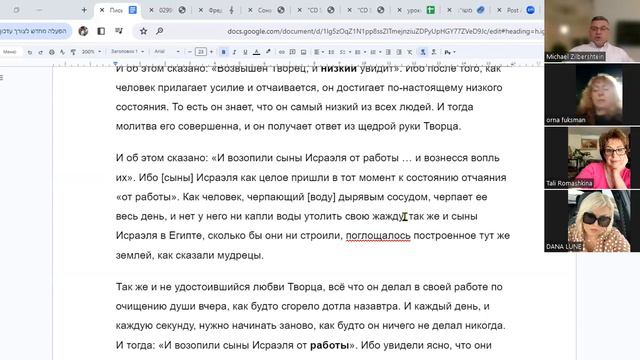Screen dimensions: 640x360
Task: Open the Chrome side panel icon
Action: point(101,31)
